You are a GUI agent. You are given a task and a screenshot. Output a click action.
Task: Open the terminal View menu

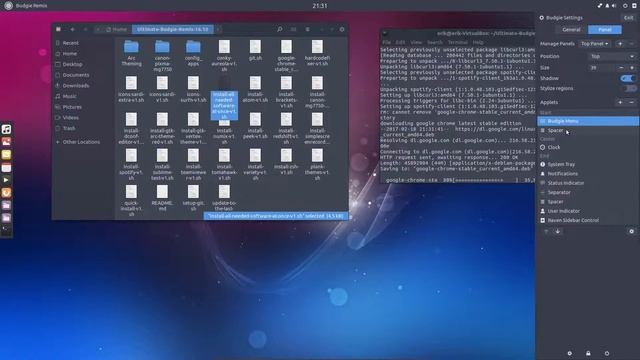416,42
